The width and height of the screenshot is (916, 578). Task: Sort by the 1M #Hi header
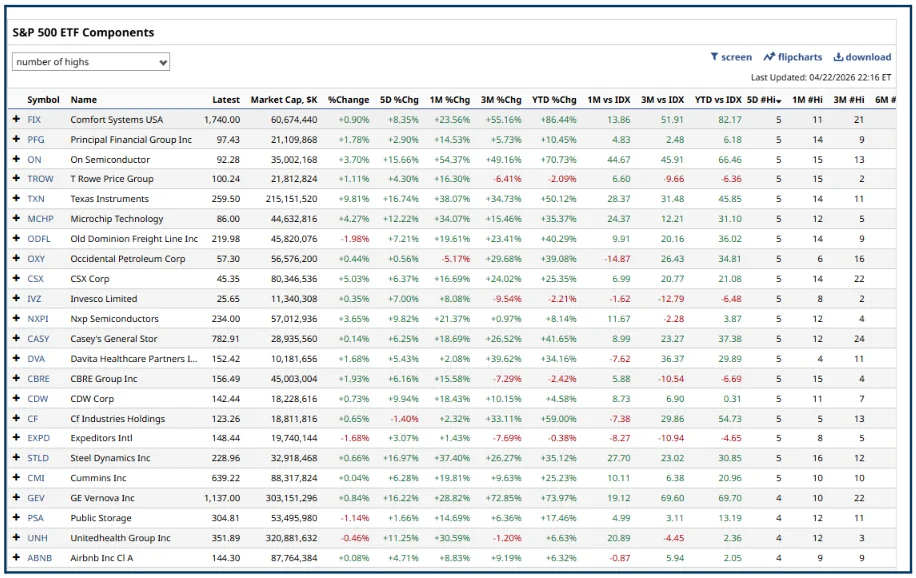(x=807, y=99)
